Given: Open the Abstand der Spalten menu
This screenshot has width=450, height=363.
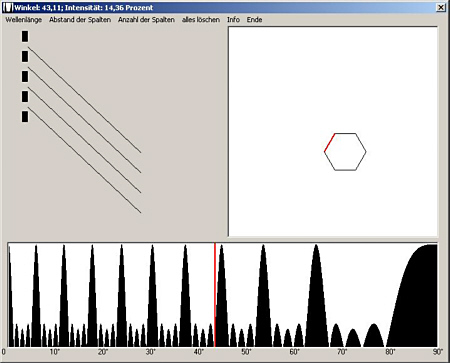Looking at the screenshot, I should (x=80, y=20).
